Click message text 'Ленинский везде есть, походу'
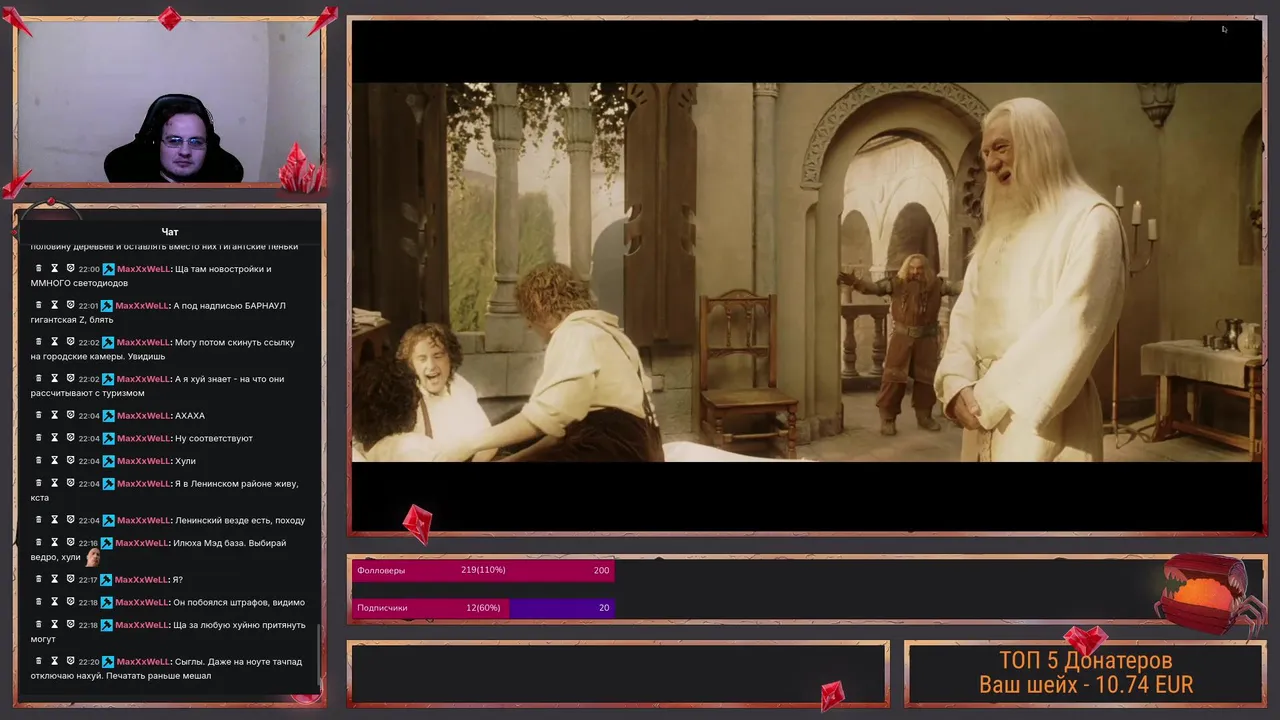This screenshot has width=1280, height=720. tap(240, 520)
